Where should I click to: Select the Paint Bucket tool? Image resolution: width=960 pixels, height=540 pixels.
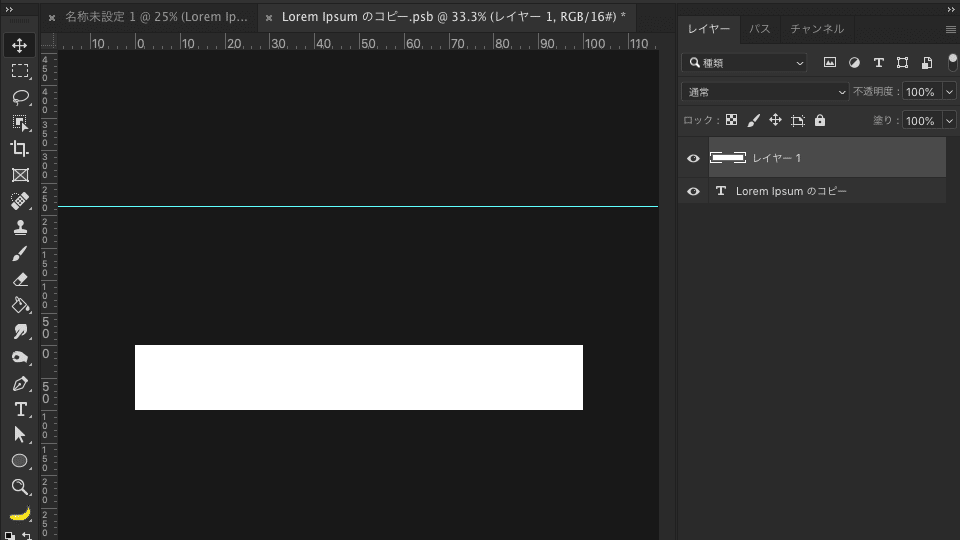pyautogui.click(x=20, y=305)
